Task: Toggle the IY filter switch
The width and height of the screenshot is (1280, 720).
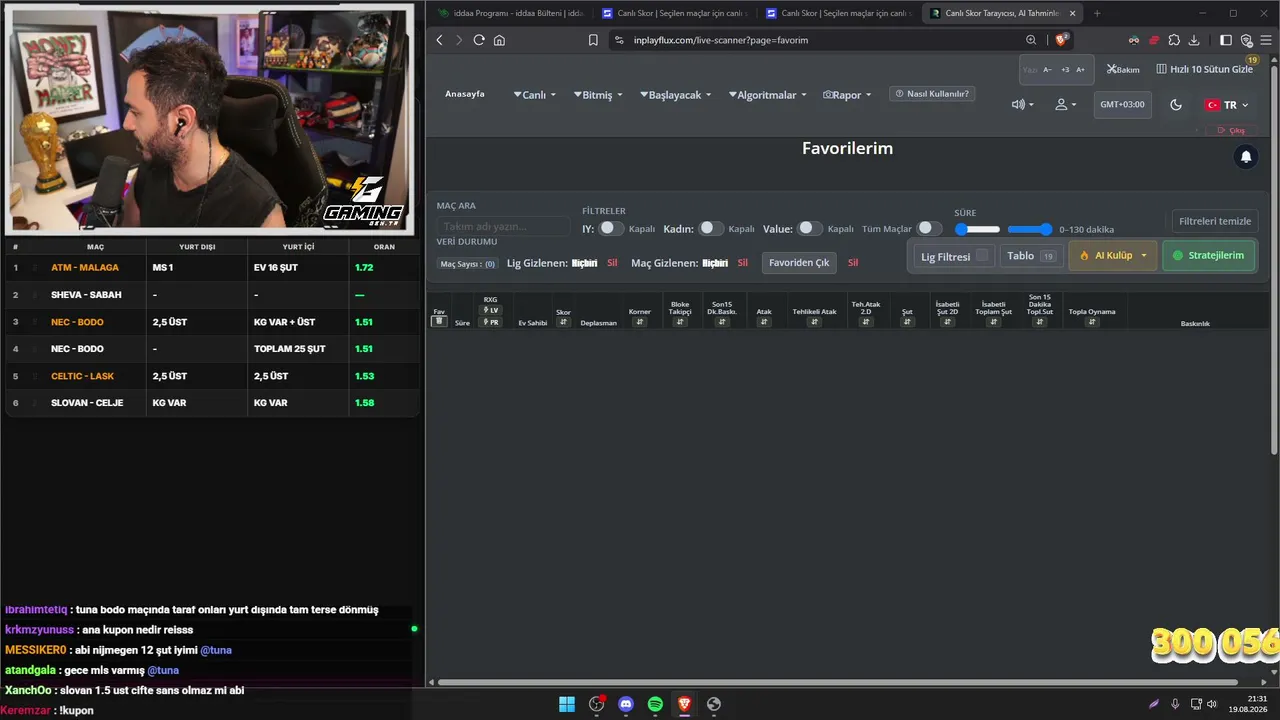Action: click(x=611, y=229)
